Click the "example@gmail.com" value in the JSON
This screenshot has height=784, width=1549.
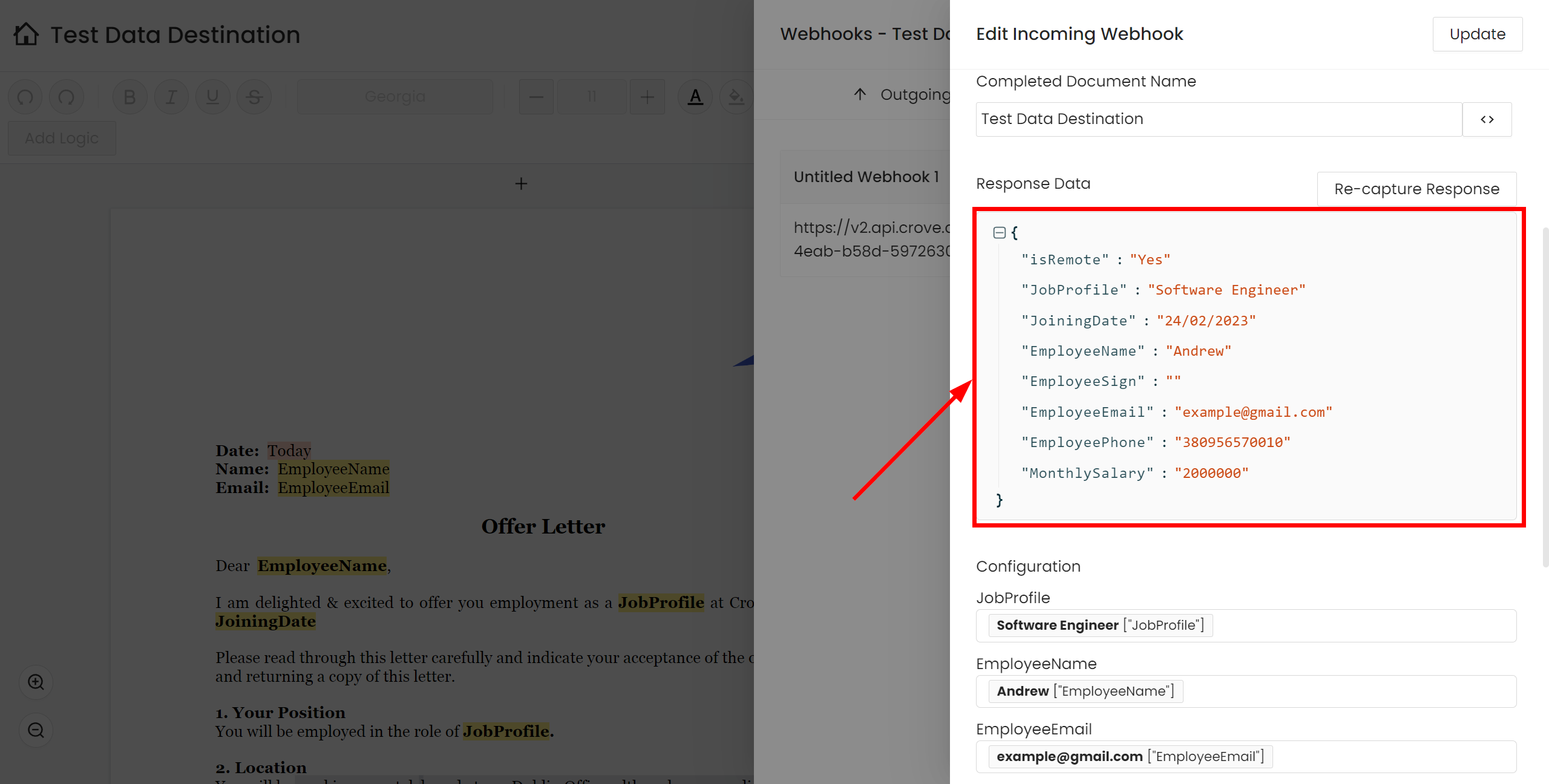(1253, 412)
